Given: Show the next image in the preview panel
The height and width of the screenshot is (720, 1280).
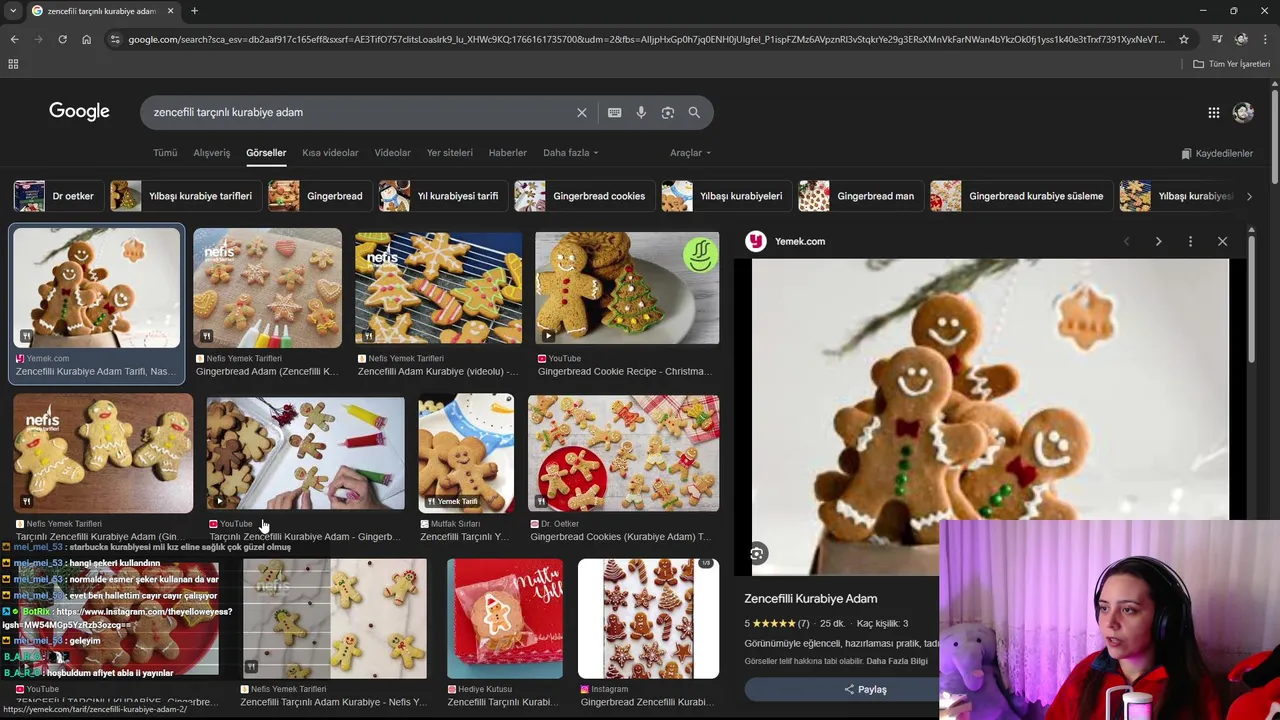Looking at the screenshot, I should tap(1158, 241).
